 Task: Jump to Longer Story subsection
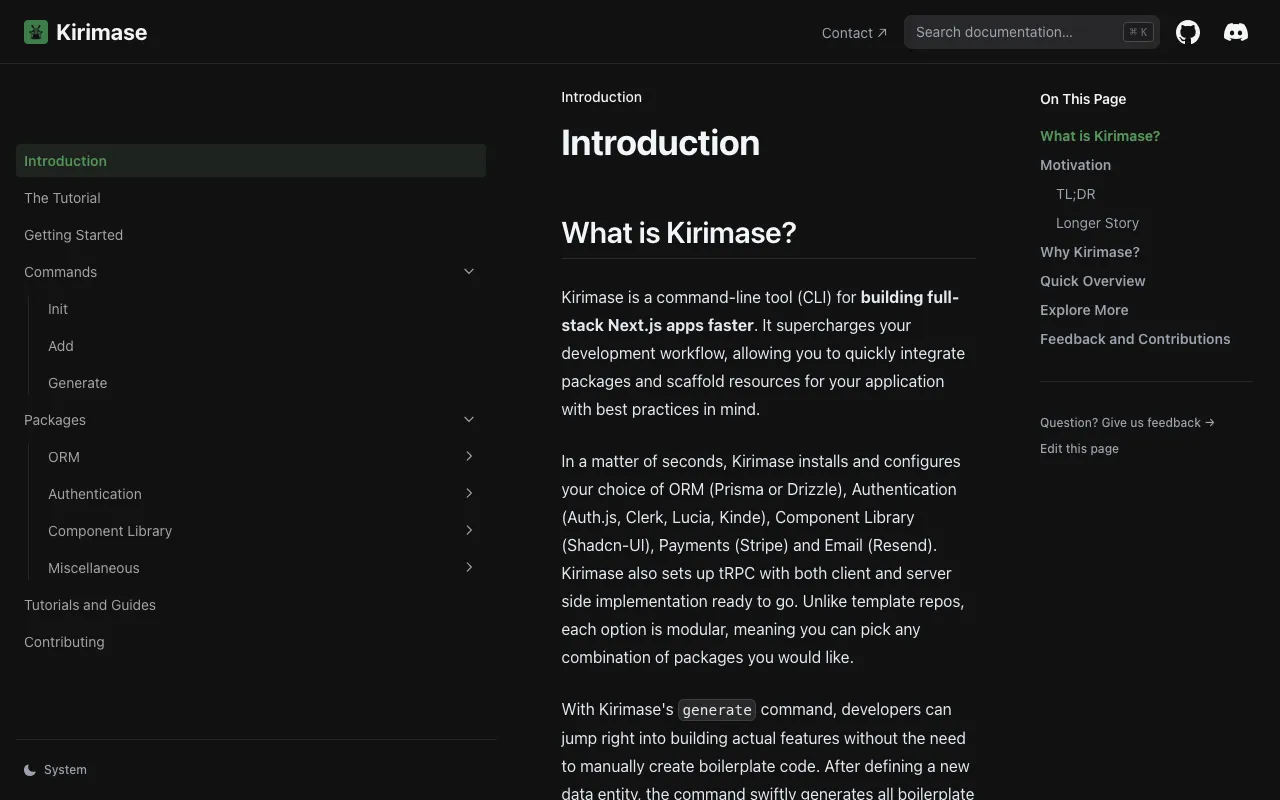coord(1098,223)
